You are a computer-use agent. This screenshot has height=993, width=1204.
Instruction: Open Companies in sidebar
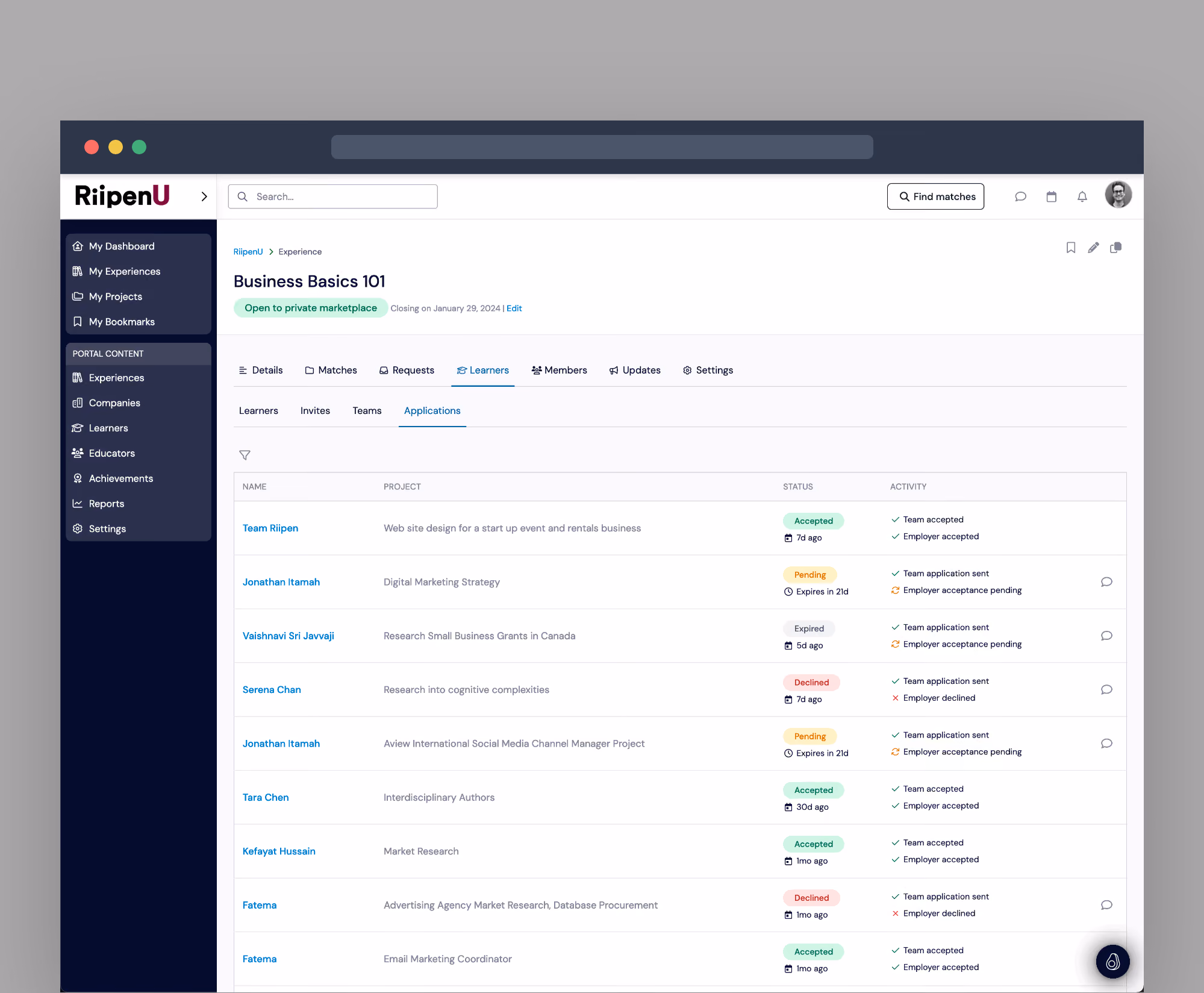click(139, 403)
